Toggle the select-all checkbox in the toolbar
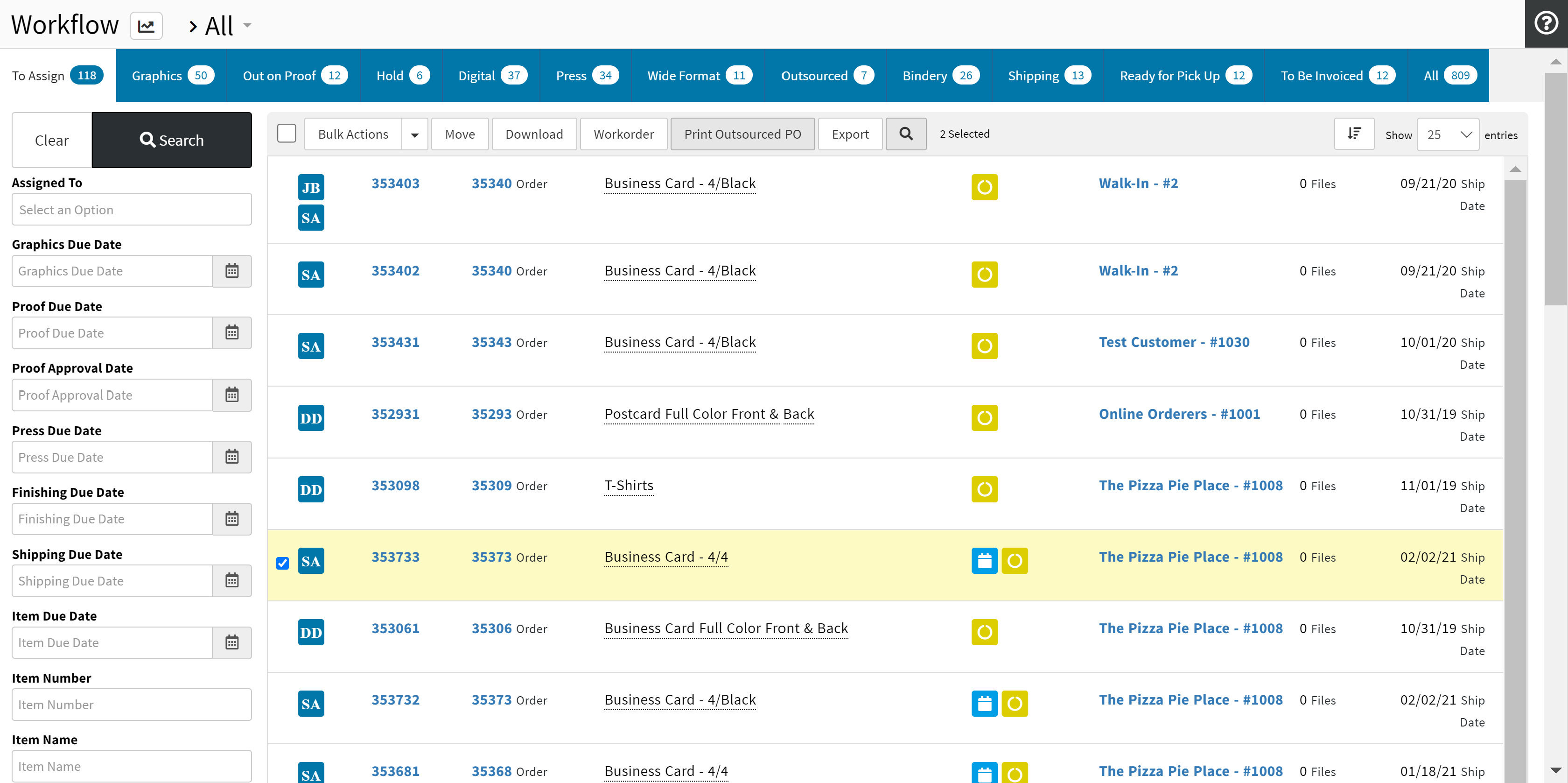 pos(286,134)
